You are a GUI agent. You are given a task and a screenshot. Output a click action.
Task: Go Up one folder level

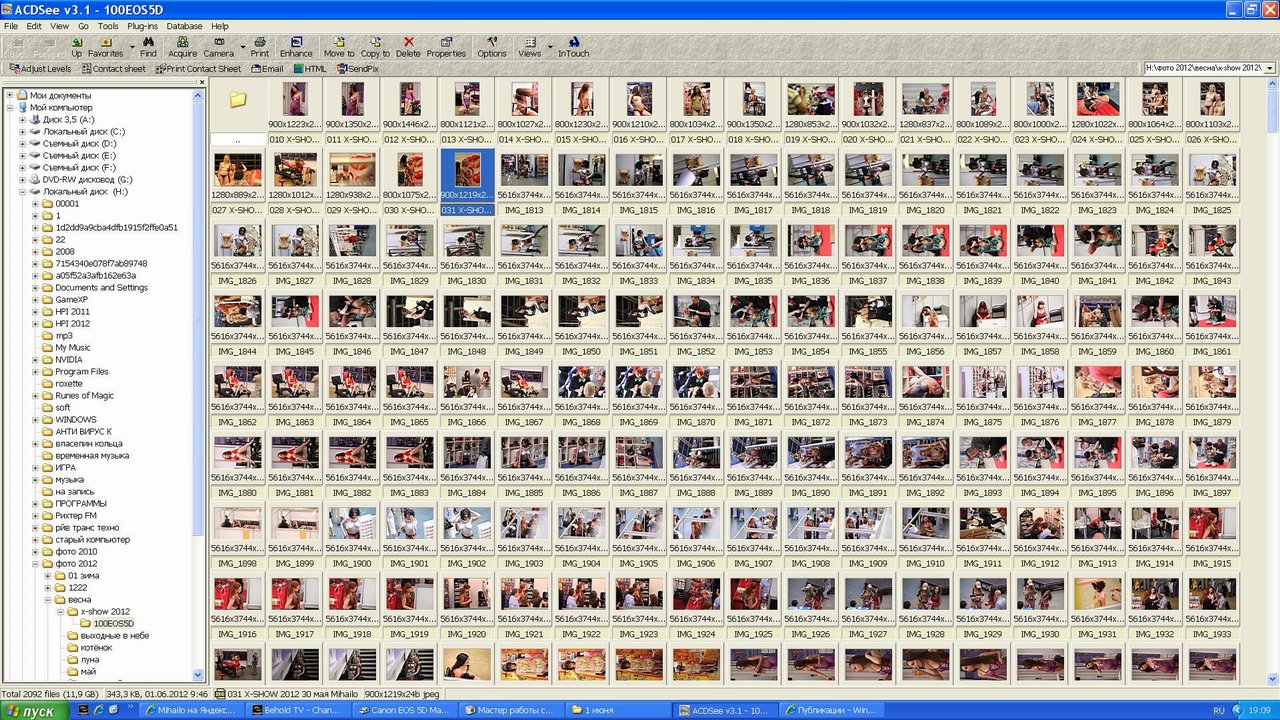(77, 47)
